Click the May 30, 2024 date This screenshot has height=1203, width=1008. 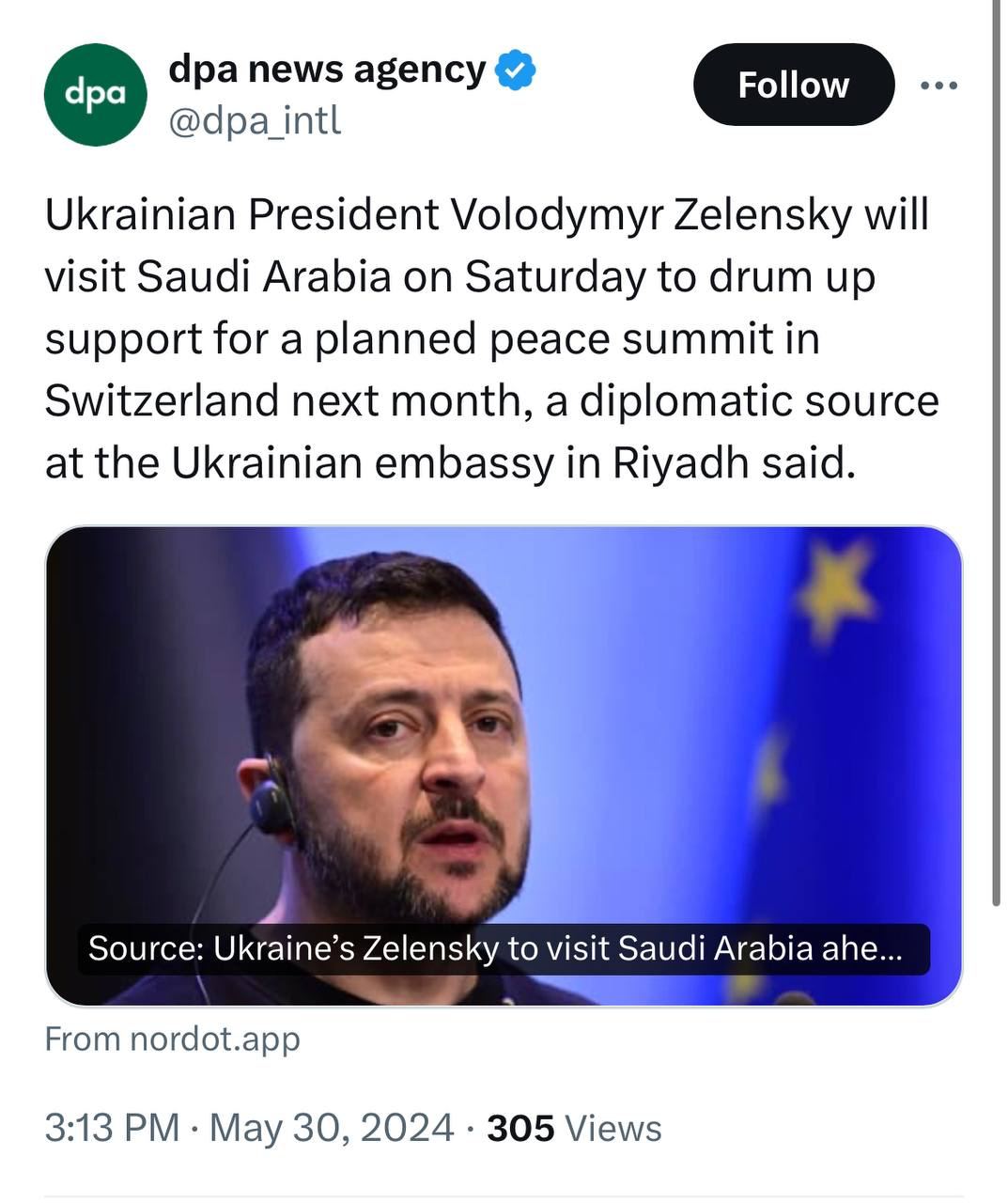click(x=332, y=1128)
